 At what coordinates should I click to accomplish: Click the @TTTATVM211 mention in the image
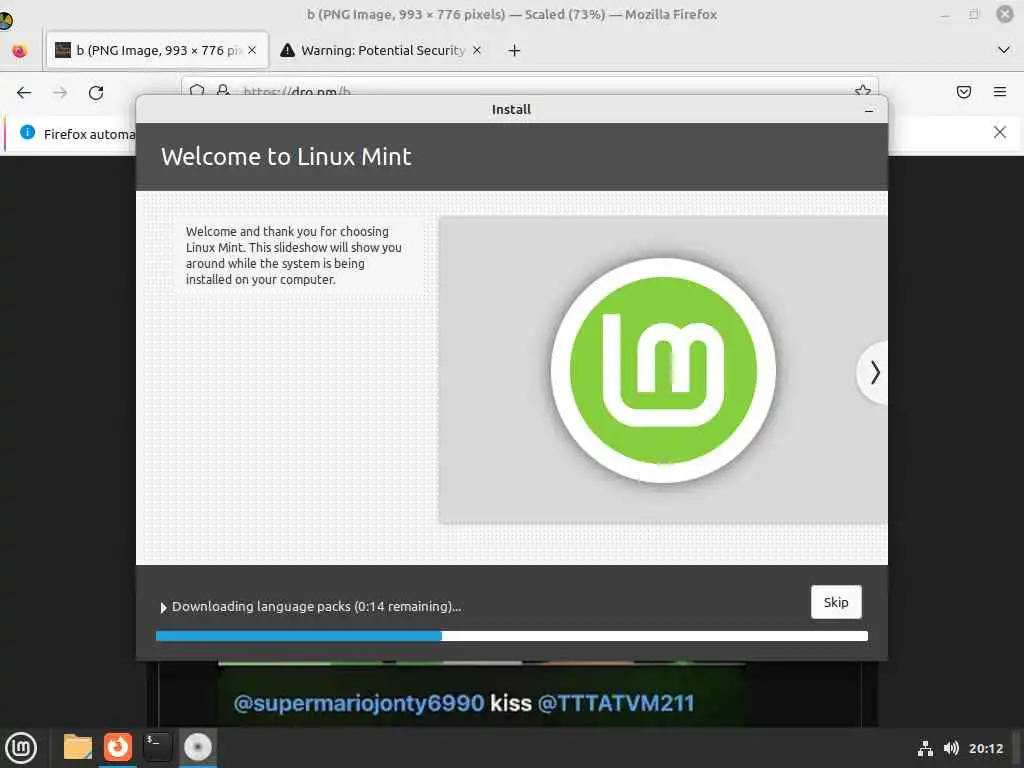616,703
